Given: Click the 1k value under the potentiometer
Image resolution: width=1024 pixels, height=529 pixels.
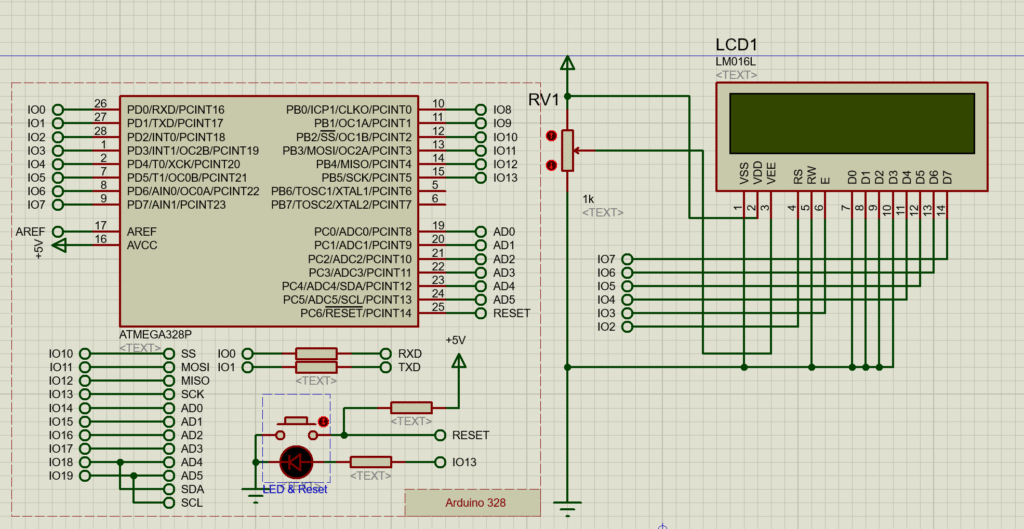Looking at the screenshot, I should [x=588, y=199].
